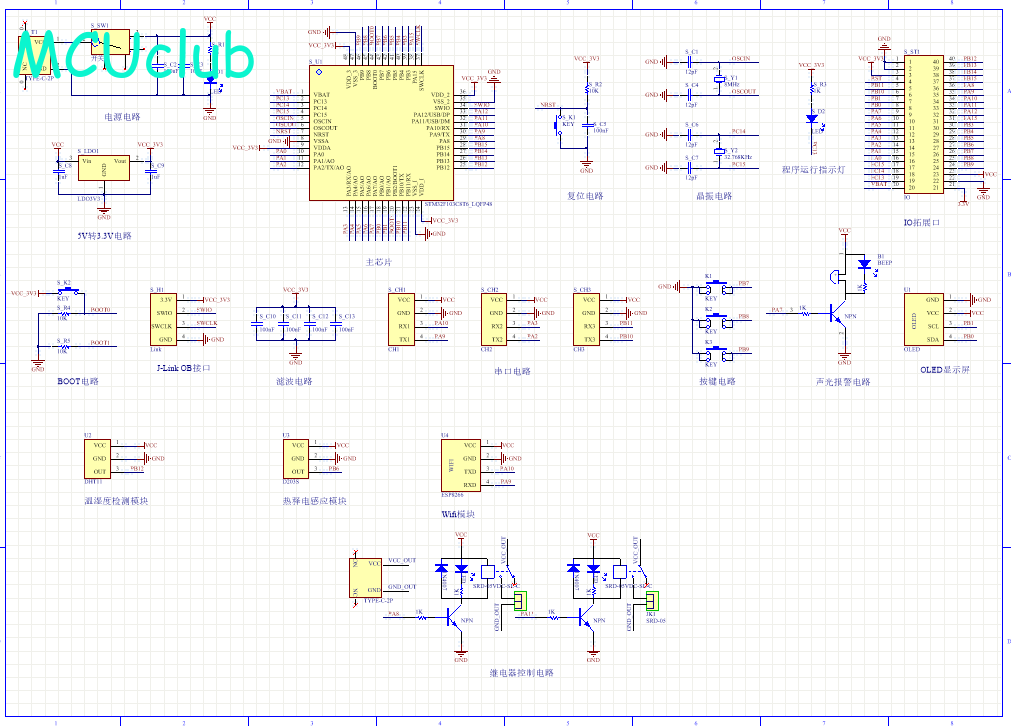This screenshot has width=1011, height=726.
Task: Click the reset KEY switch S_K1
Action: (x=557, y=124)
